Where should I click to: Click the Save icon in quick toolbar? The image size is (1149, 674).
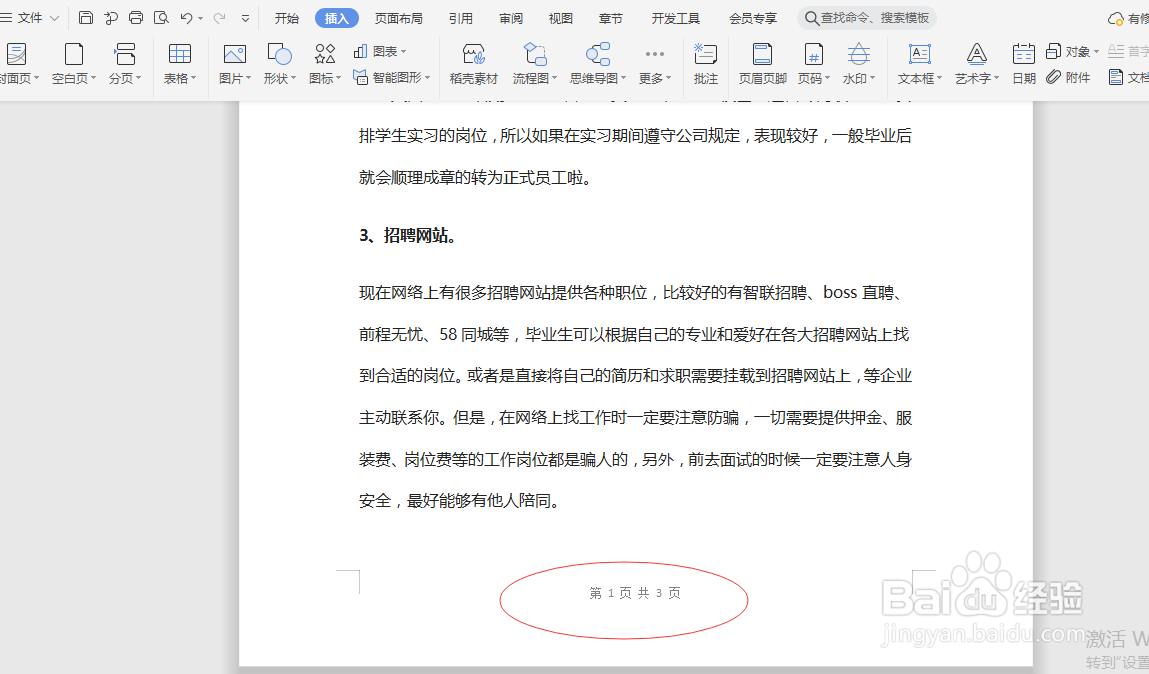(86, 18)
